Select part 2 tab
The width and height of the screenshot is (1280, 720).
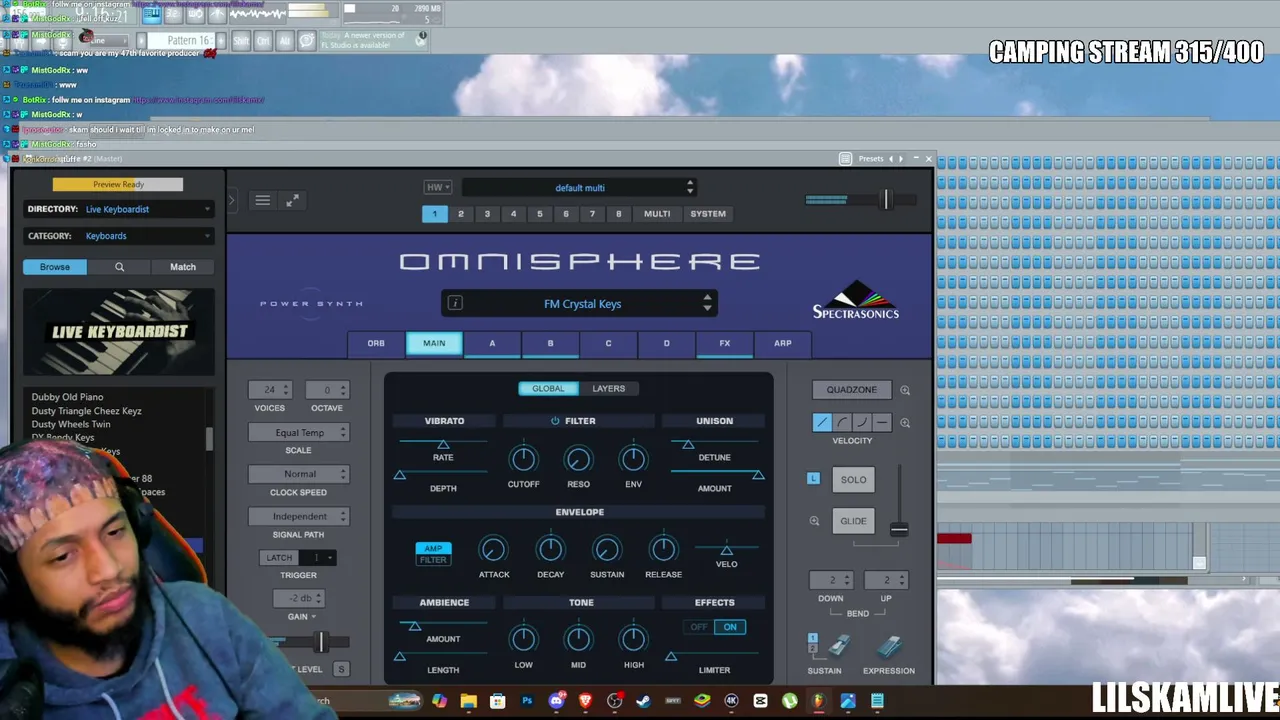click(461, 214)
